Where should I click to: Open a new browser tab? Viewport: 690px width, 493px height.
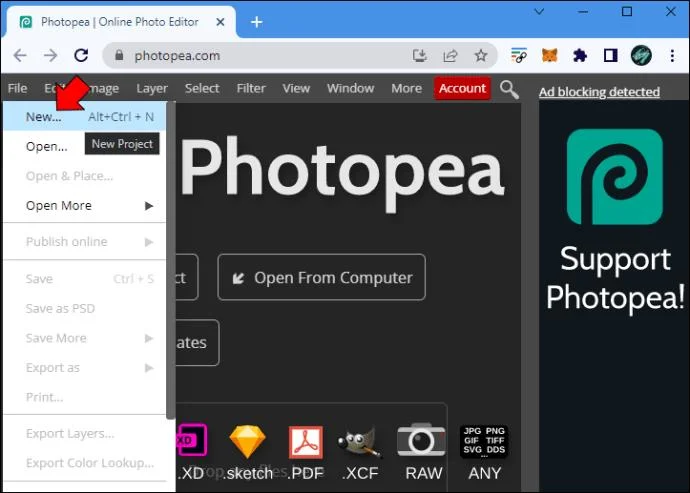(257, 22)
